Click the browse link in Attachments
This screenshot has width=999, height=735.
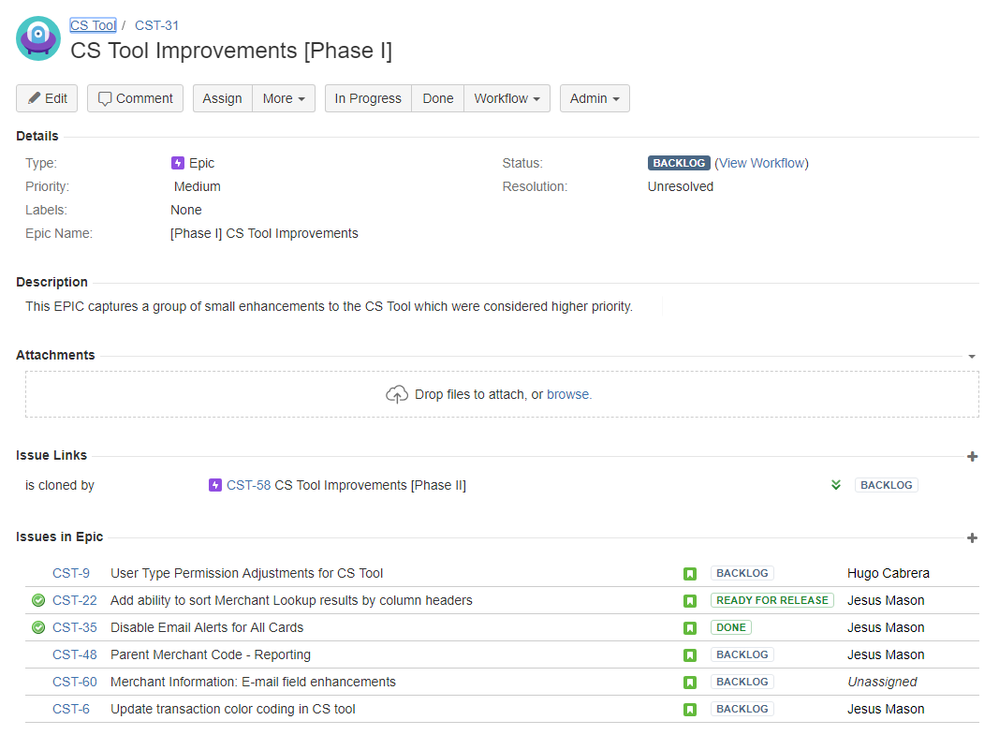(x=568, y=394)
